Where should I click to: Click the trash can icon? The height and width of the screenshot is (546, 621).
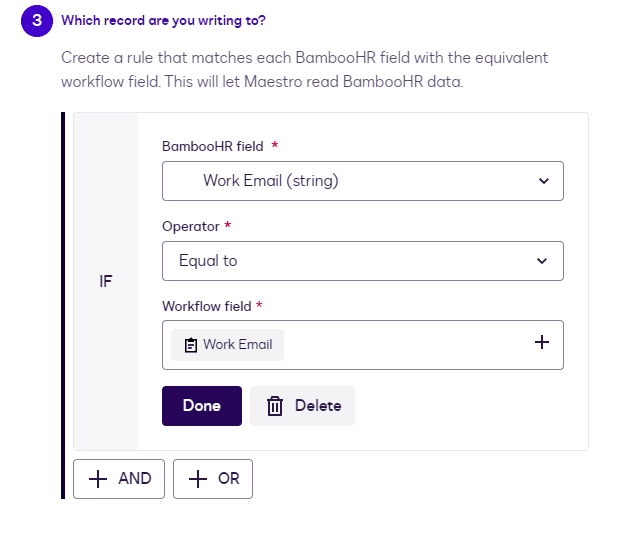pyautogui.click(x=275, y=406)
